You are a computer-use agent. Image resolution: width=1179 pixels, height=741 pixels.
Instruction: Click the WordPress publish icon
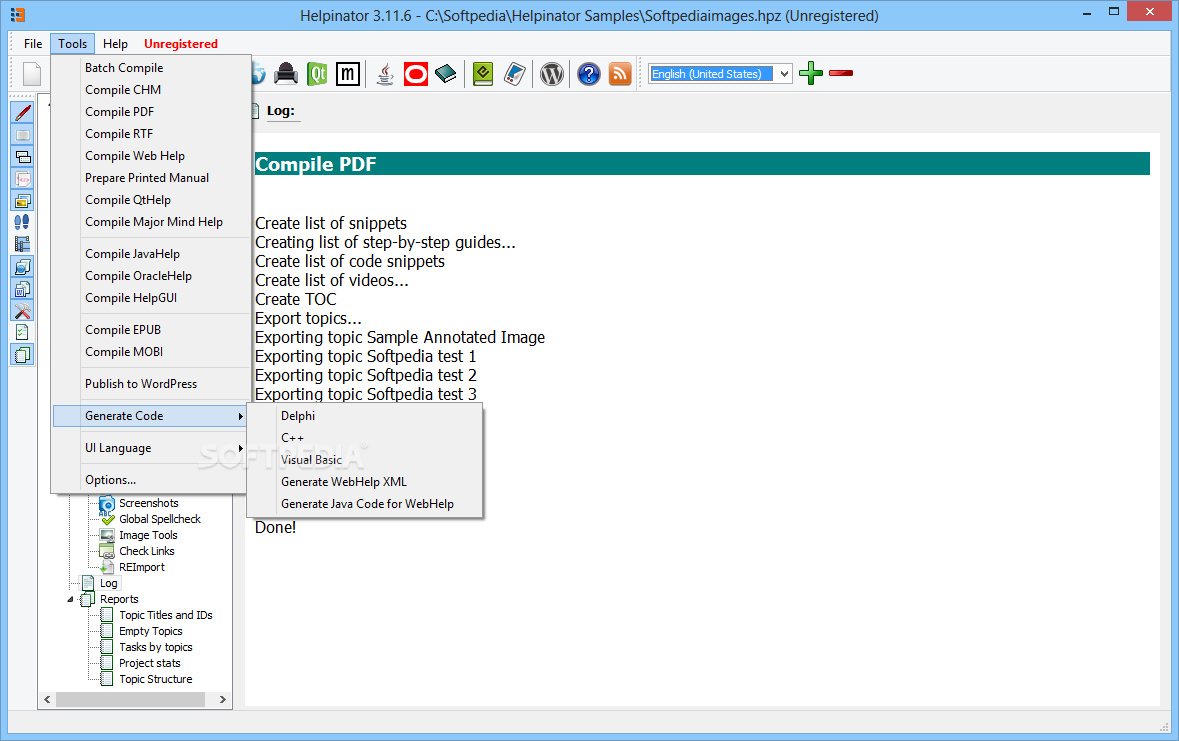tap(552, 74)
